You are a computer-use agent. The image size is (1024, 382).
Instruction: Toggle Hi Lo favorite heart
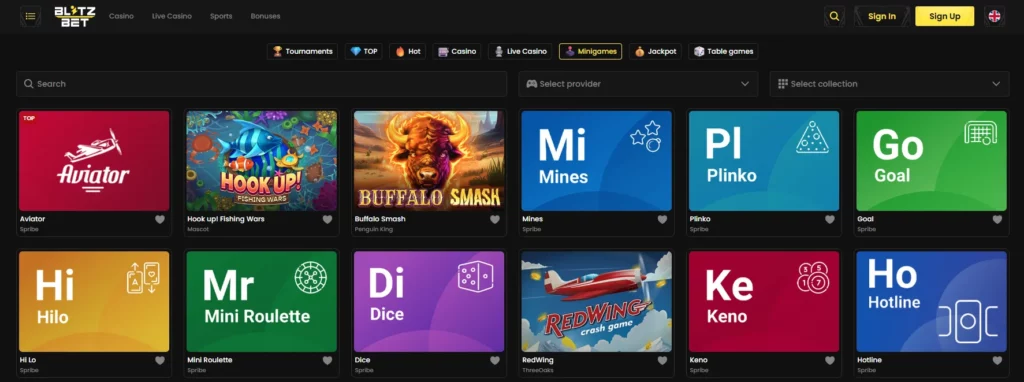point(160,360)
